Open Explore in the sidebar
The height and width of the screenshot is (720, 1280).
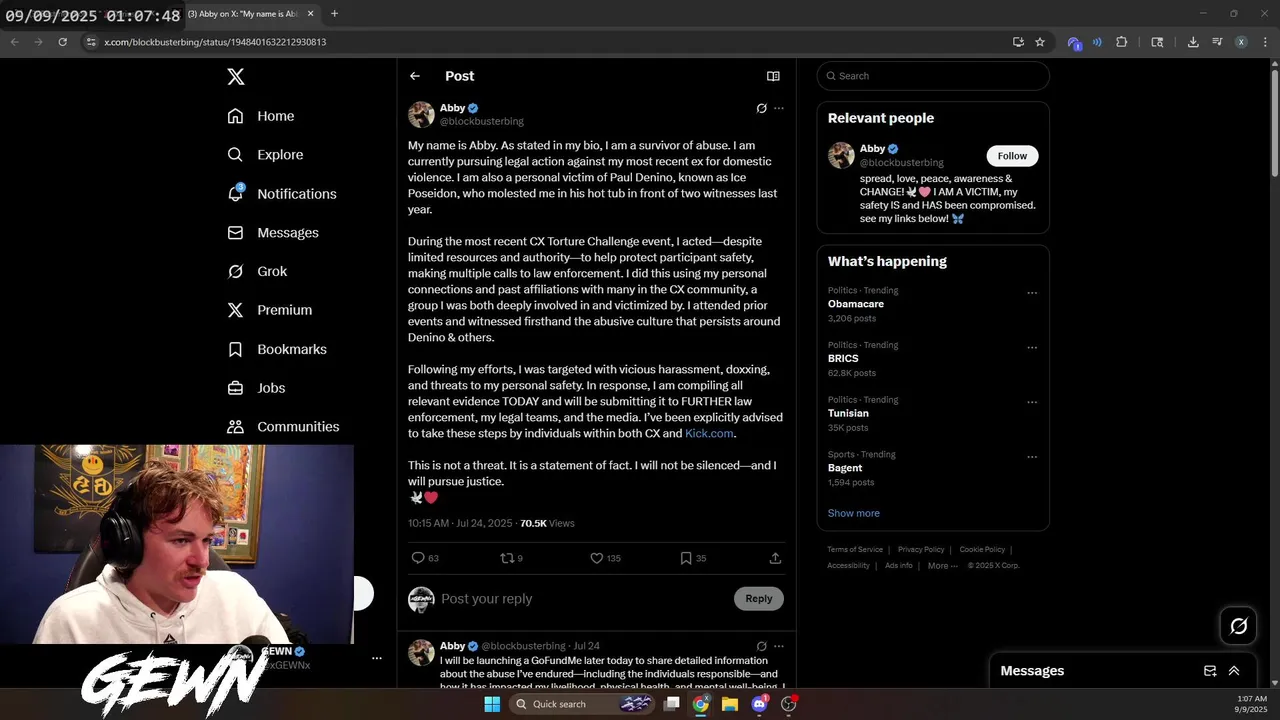click(265, 155)
